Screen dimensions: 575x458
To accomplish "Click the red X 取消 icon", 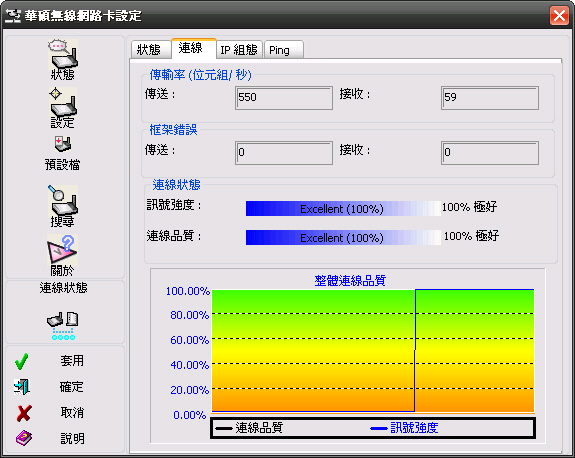I will 24,413.
